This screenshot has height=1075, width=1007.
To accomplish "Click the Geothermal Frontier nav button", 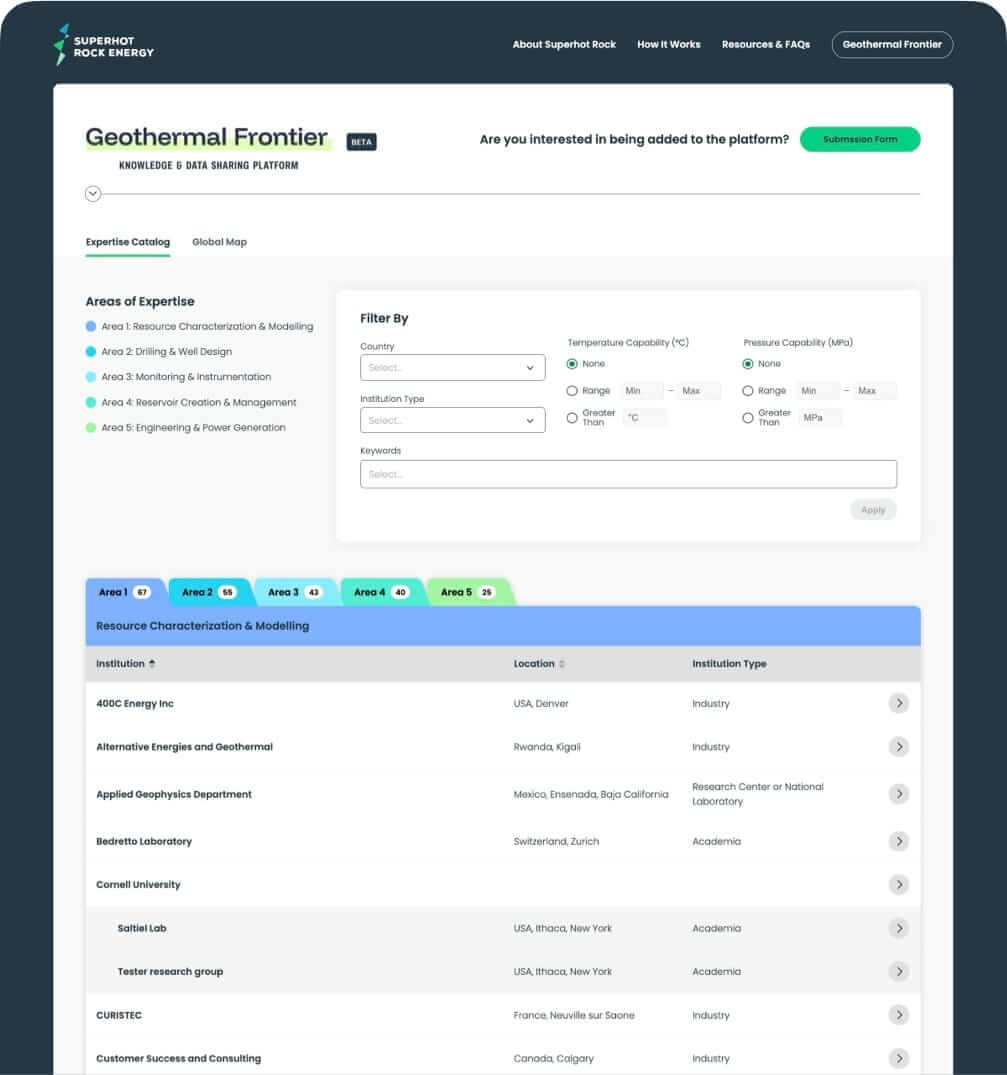I will coord(893,45).
